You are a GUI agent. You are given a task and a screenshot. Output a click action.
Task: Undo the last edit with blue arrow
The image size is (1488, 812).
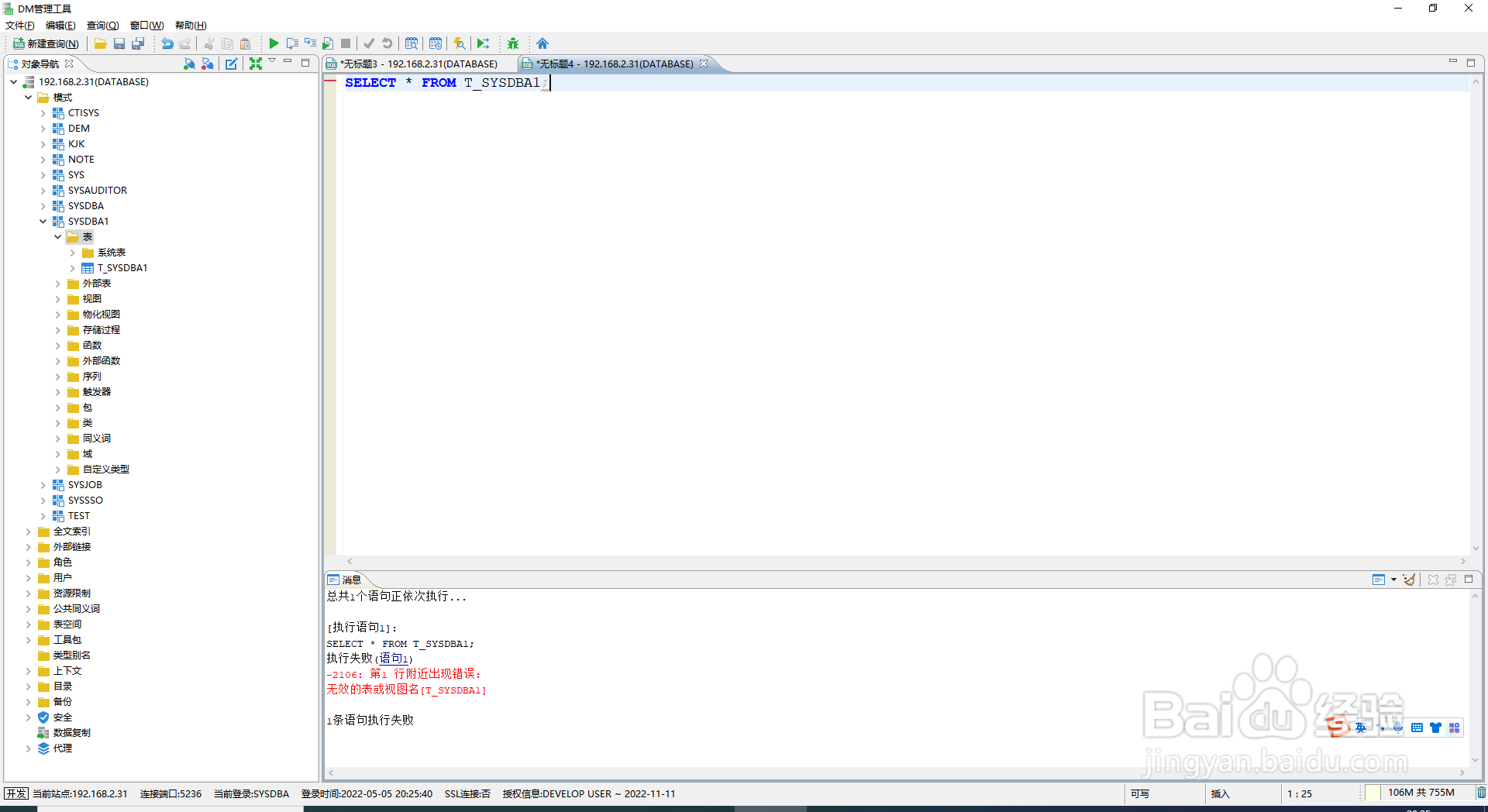(167, 43)
